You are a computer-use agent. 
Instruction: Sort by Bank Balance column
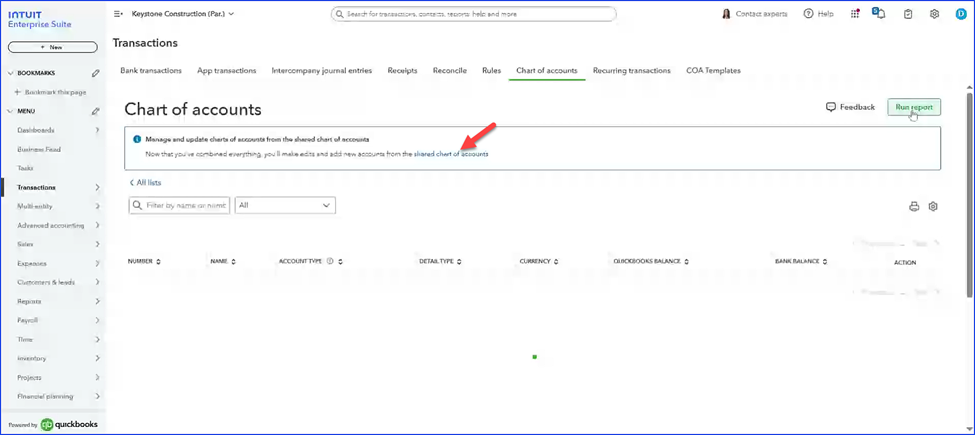(825, 262)
